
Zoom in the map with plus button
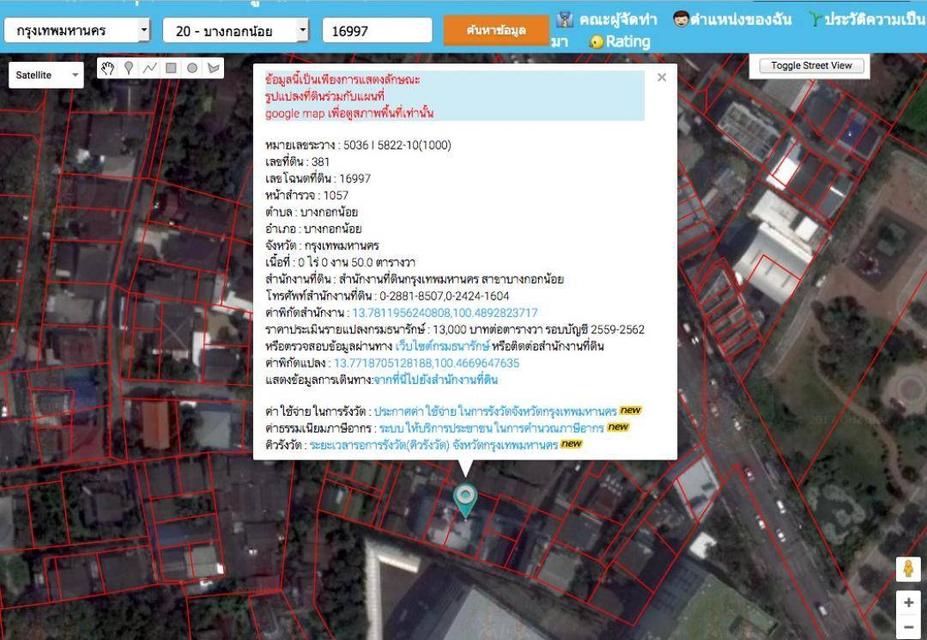pyautogui.click(x=909, y=603)
